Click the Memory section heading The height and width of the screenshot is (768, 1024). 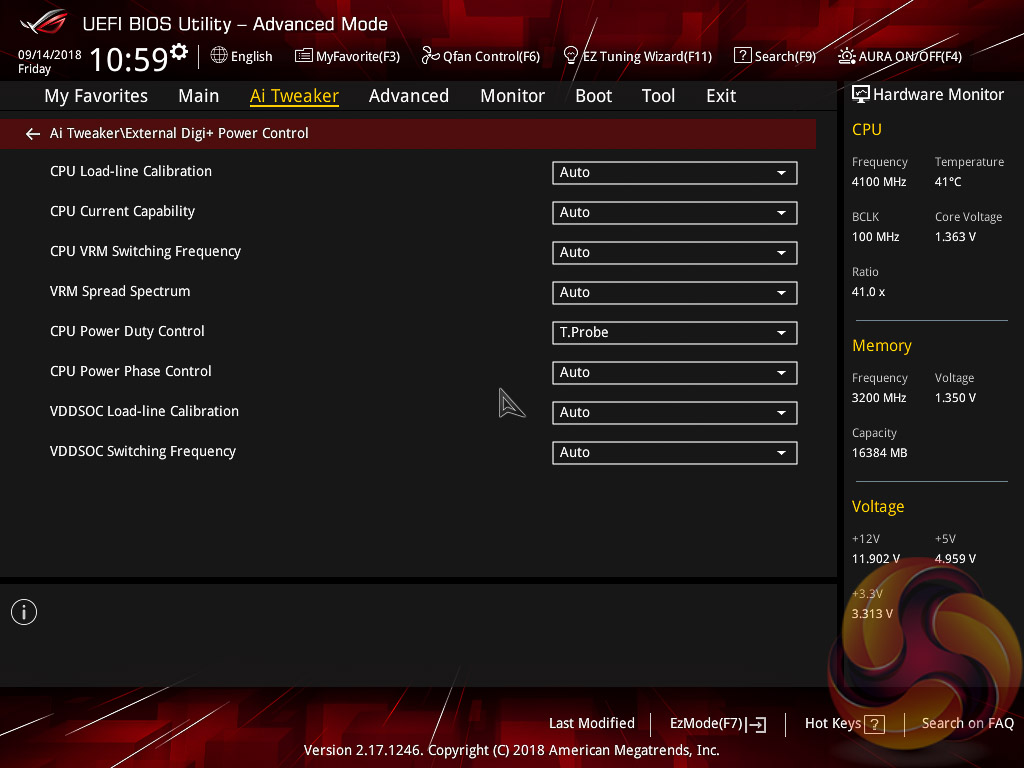(x=882, y=345)
